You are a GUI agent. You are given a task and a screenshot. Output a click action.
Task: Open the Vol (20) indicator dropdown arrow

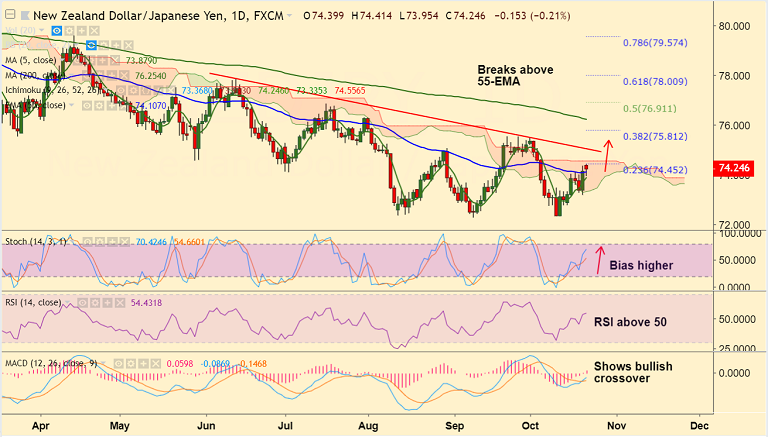pos(41,30)
